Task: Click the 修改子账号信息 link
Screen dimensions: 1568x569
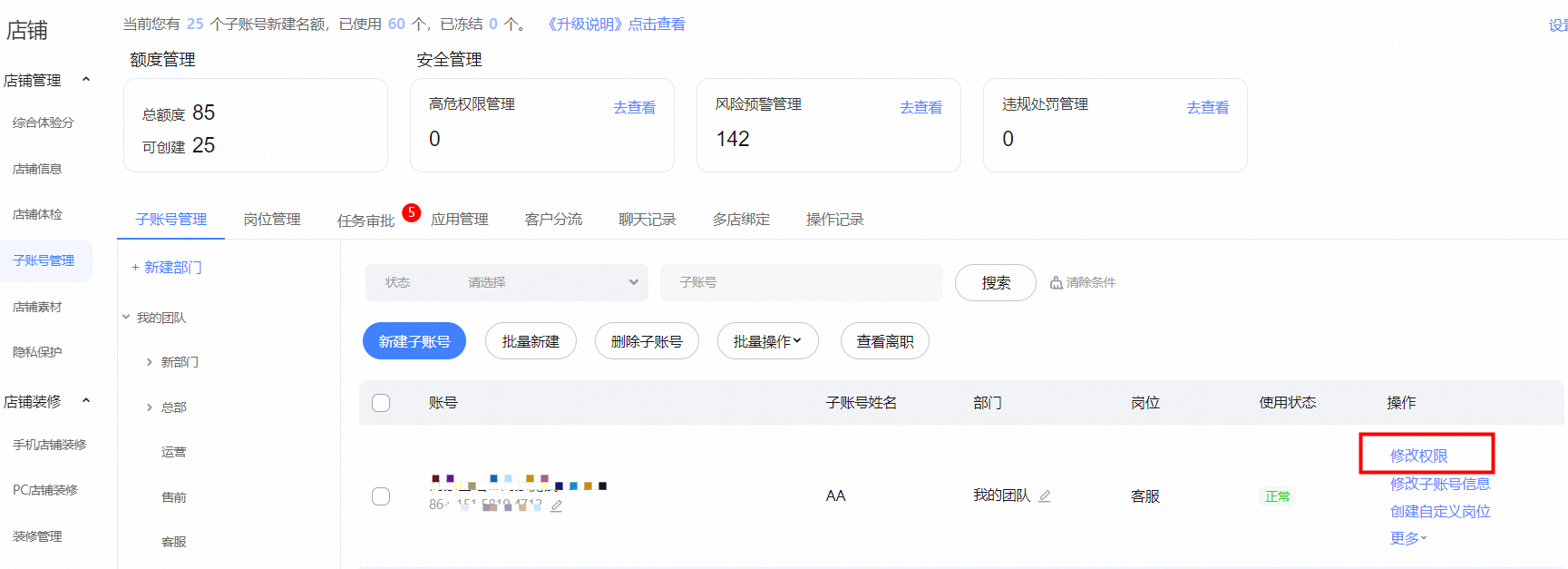Action: coord(1440,484)
